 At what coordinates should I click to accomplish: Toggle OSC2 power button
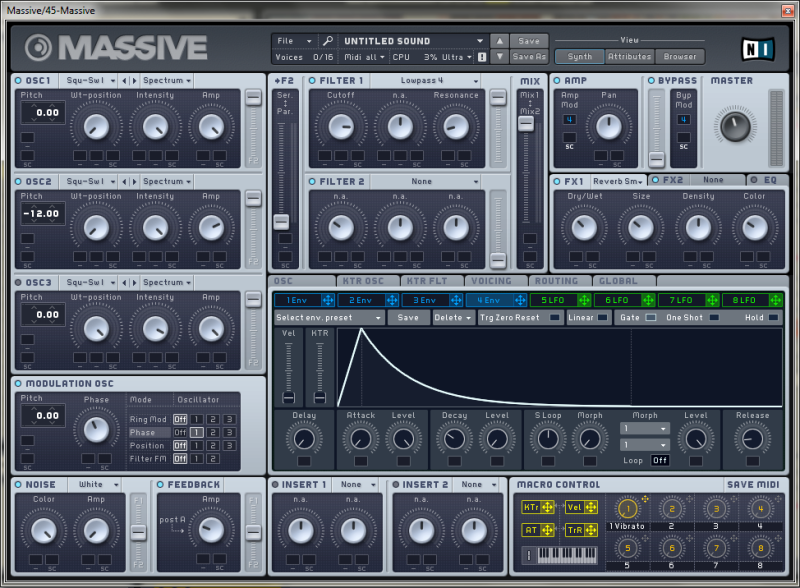[18, 182]
